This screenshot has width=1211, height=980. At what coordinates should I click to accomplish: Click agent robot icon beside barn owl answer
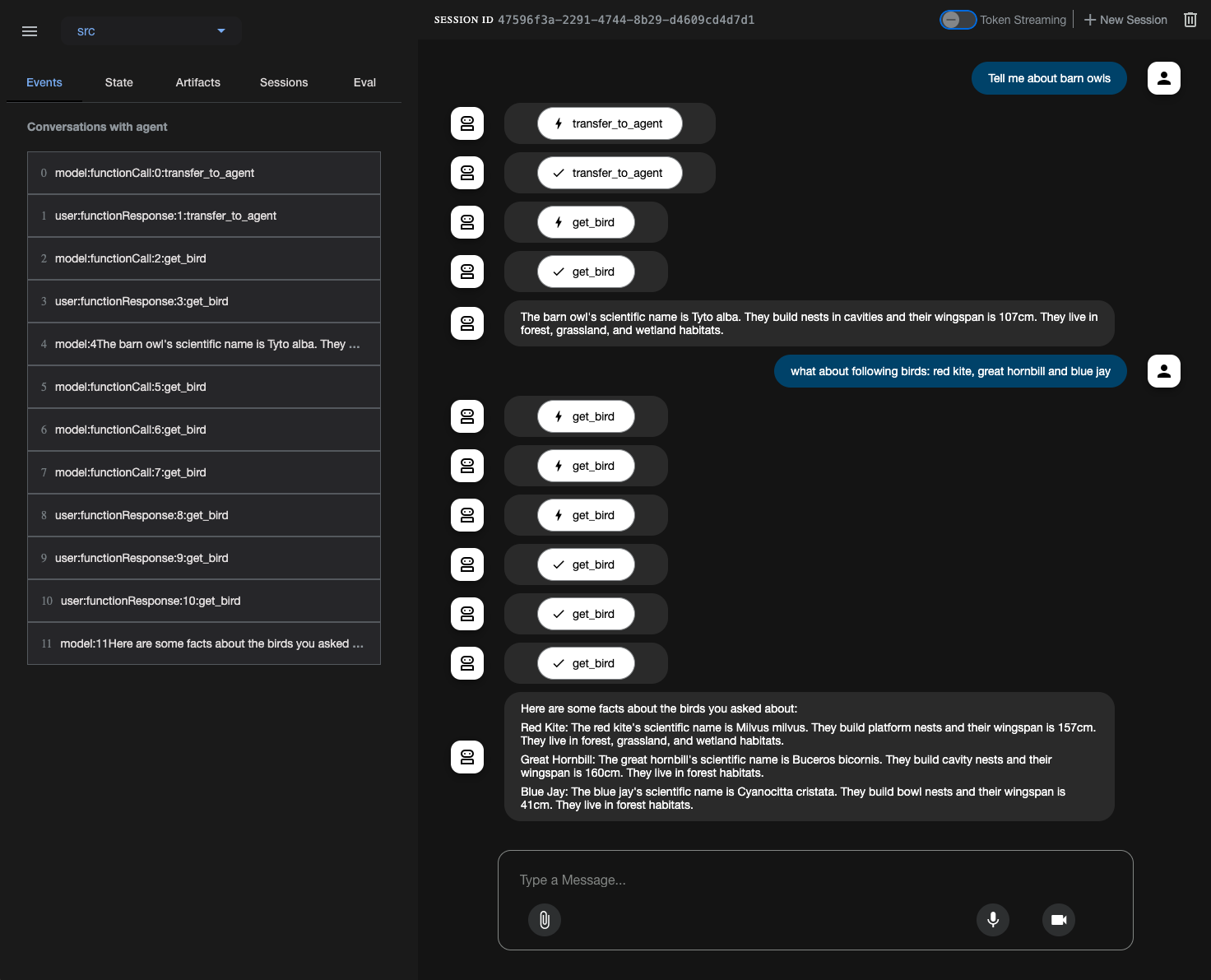pyautogui.click(x=467, y=323)
